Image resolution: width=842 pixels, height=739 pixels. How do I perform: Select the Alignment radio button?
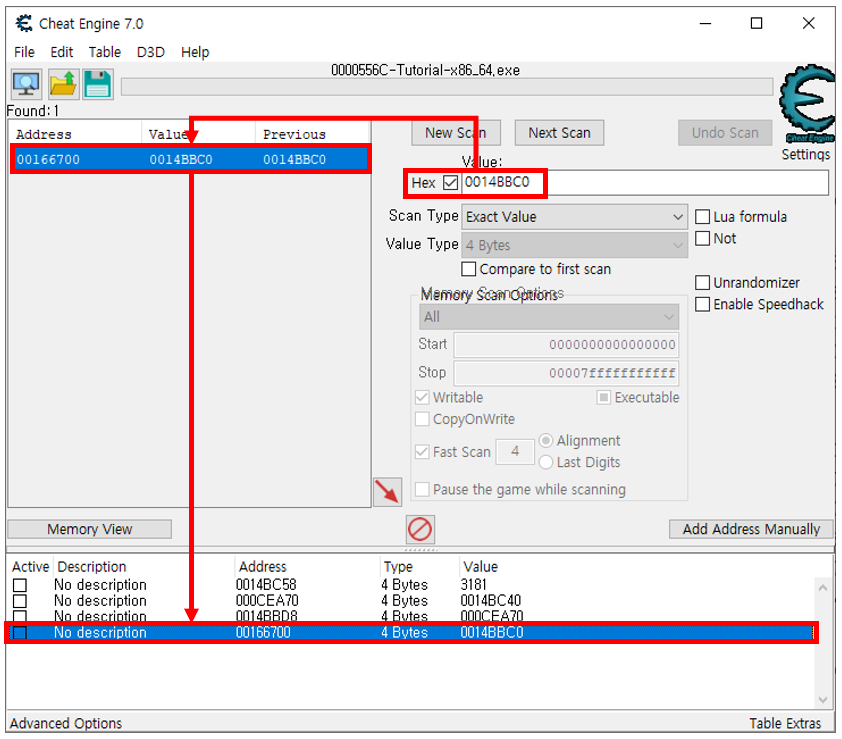tap(546, 441)
